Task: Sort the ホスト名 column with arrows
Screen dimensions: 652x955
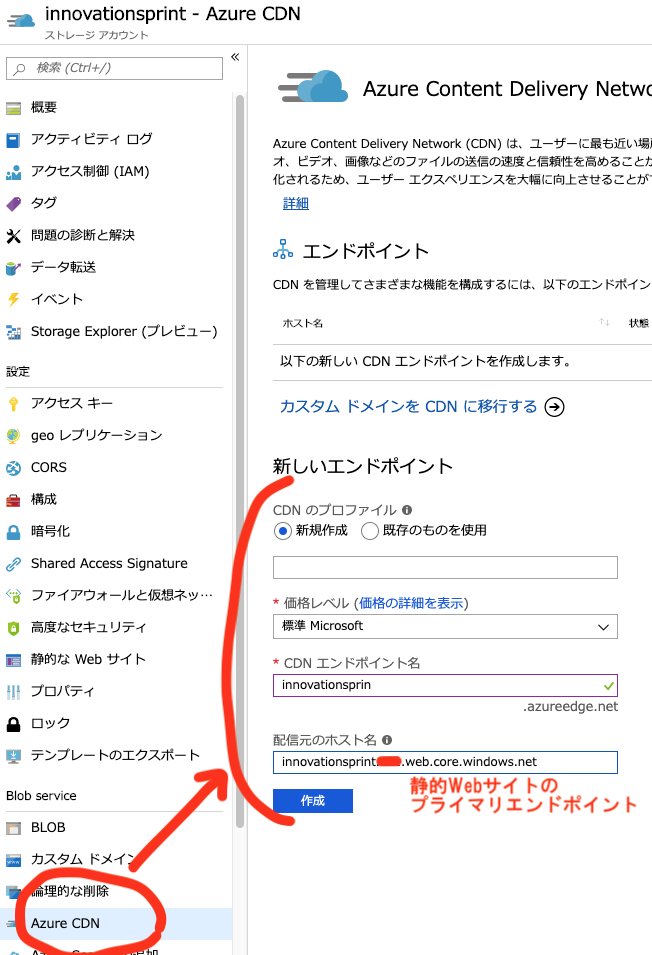Action: pos(604,322)
